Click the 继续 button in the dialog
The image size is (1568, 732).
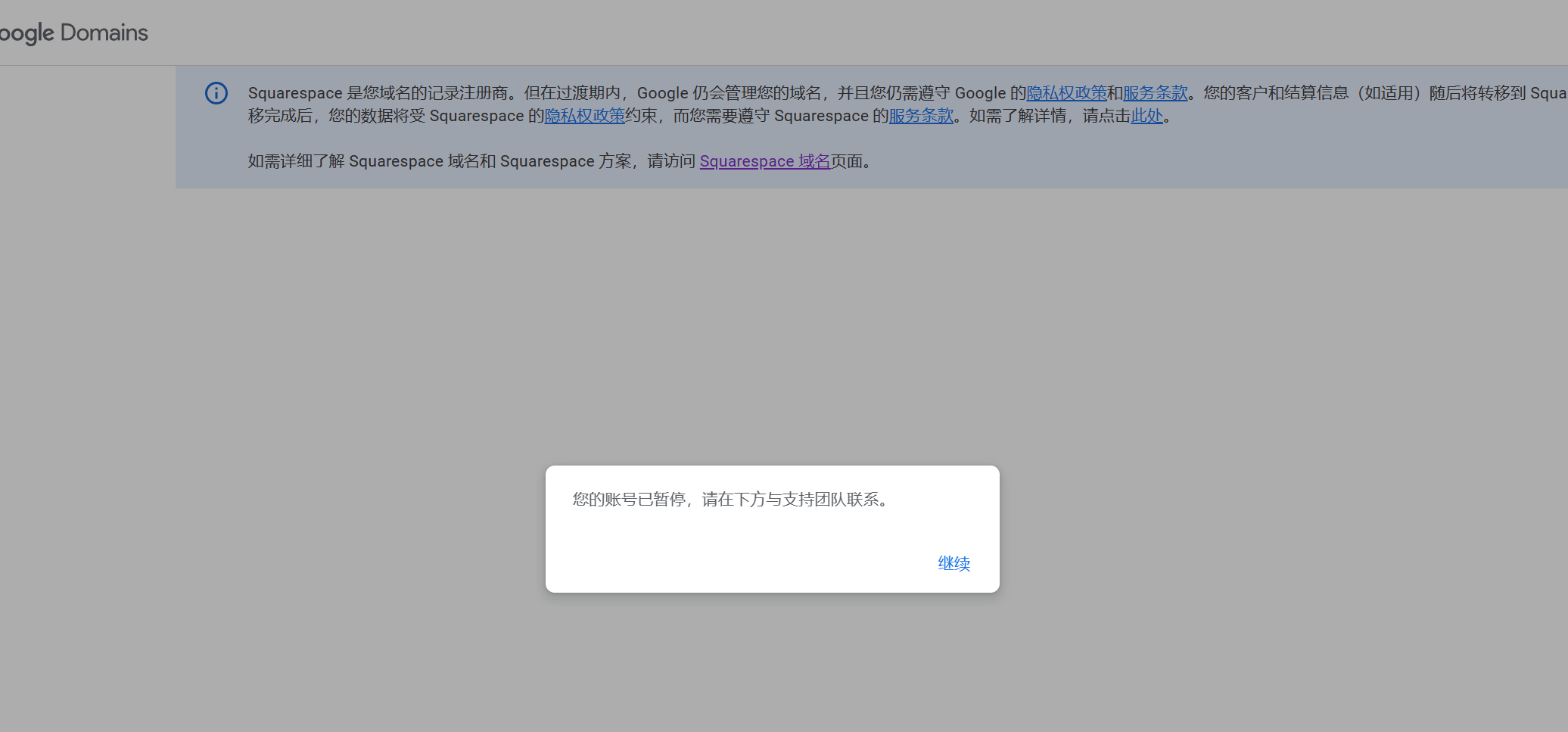point(954,563)
